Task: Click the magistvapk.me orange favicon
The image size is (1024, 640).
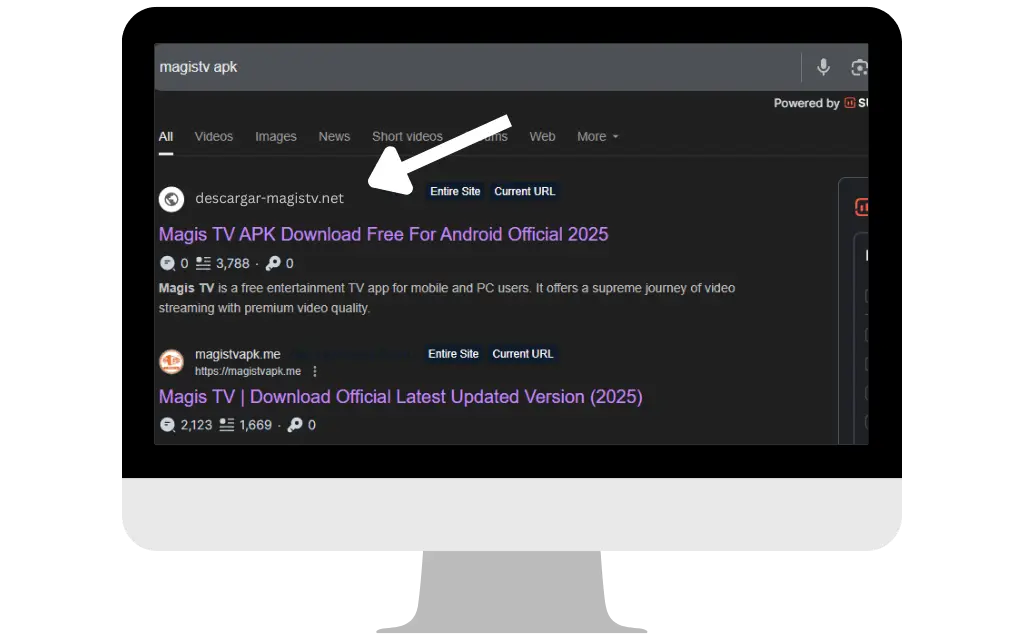Action: (171, 361)
